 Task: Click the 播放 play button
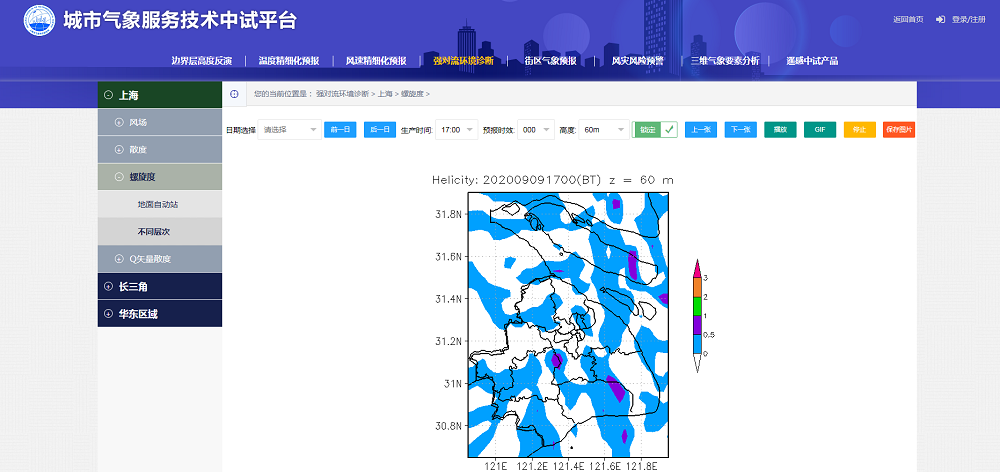[x=781, y=129]
